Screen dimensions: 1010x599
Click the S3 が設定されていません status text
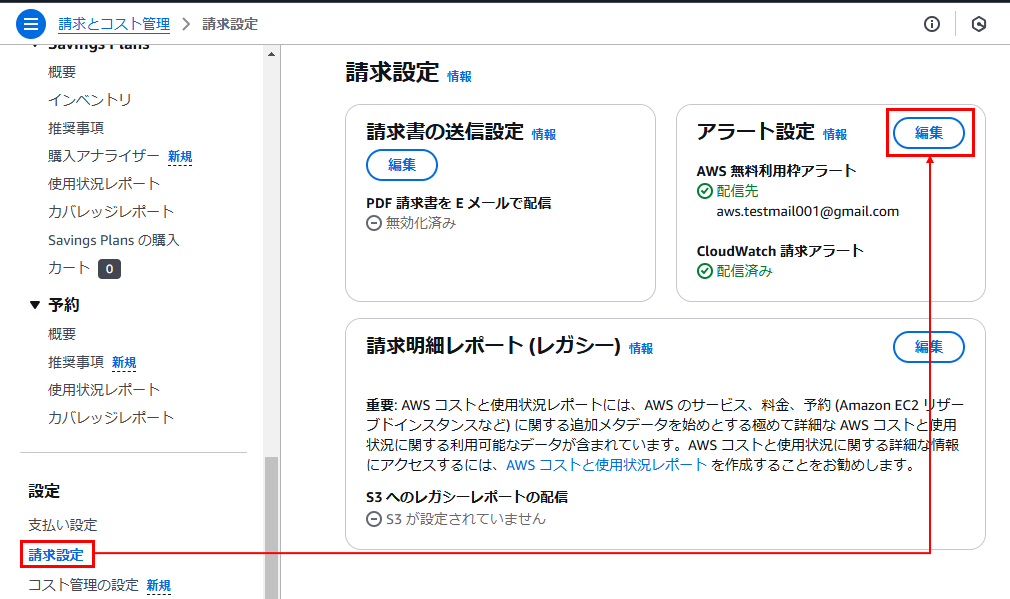[466, 519]
